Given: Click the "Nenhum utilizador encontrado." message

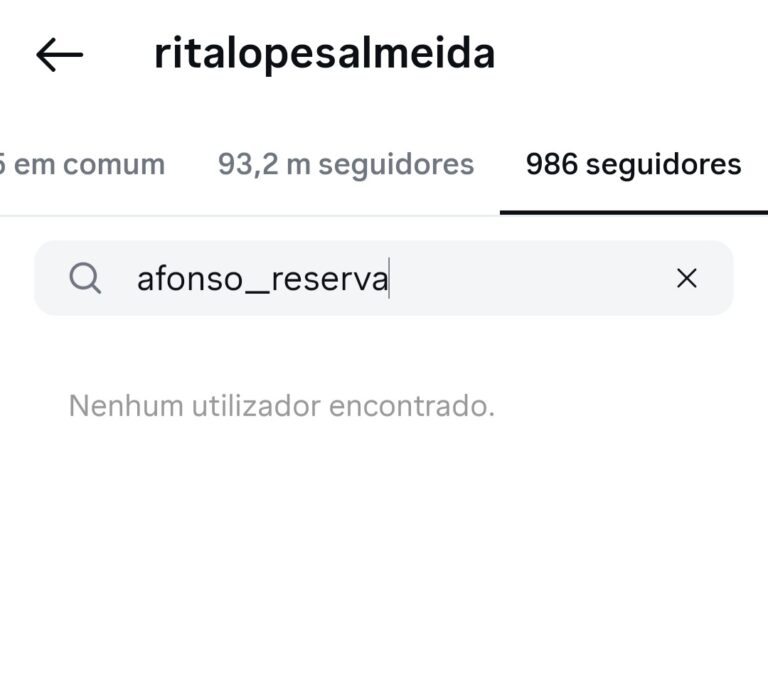Looking at the screenshot, I should coord(281,406).
